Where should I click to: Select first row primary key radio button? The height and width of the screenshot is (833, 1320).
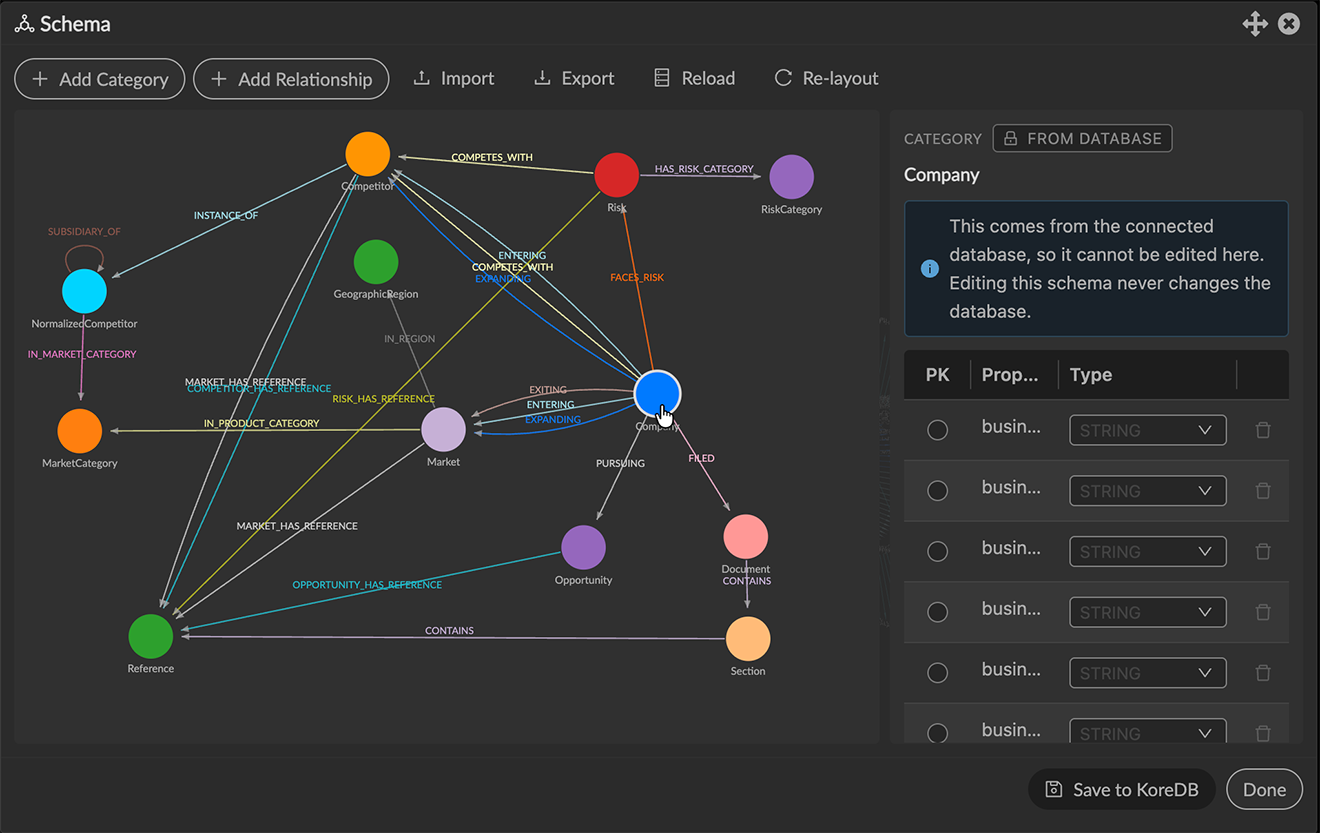[937, 430]
